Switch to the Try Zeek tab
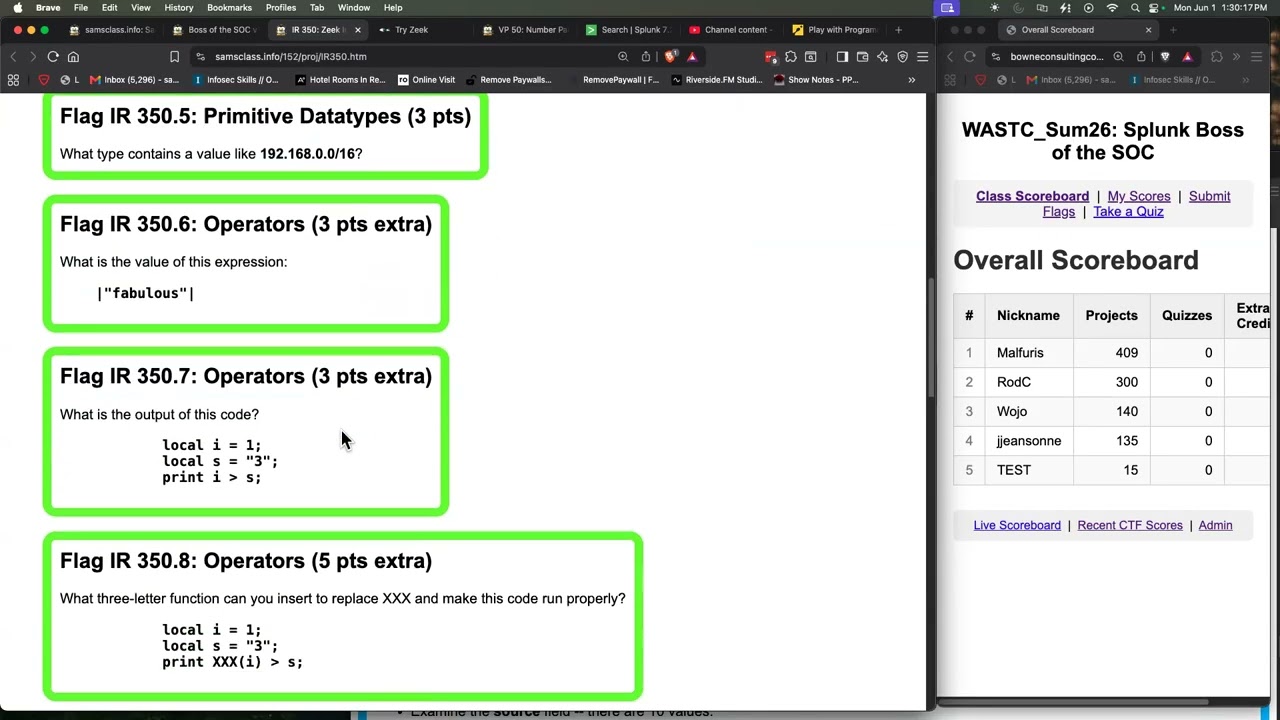 click(411, 30)
